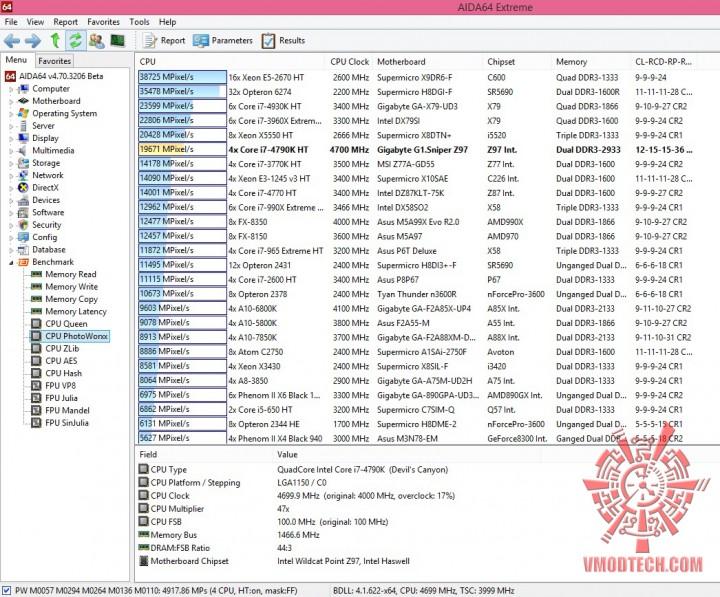Select the Config icon in tree
Screen dimensions: 720x597
[23, 237]
